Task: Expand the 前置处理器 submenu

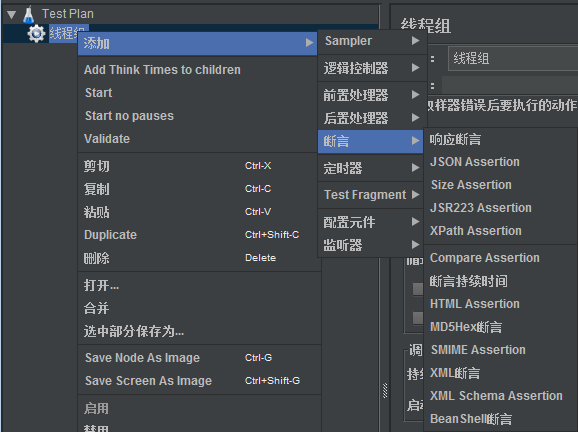Action: click(x=372, y=95)
